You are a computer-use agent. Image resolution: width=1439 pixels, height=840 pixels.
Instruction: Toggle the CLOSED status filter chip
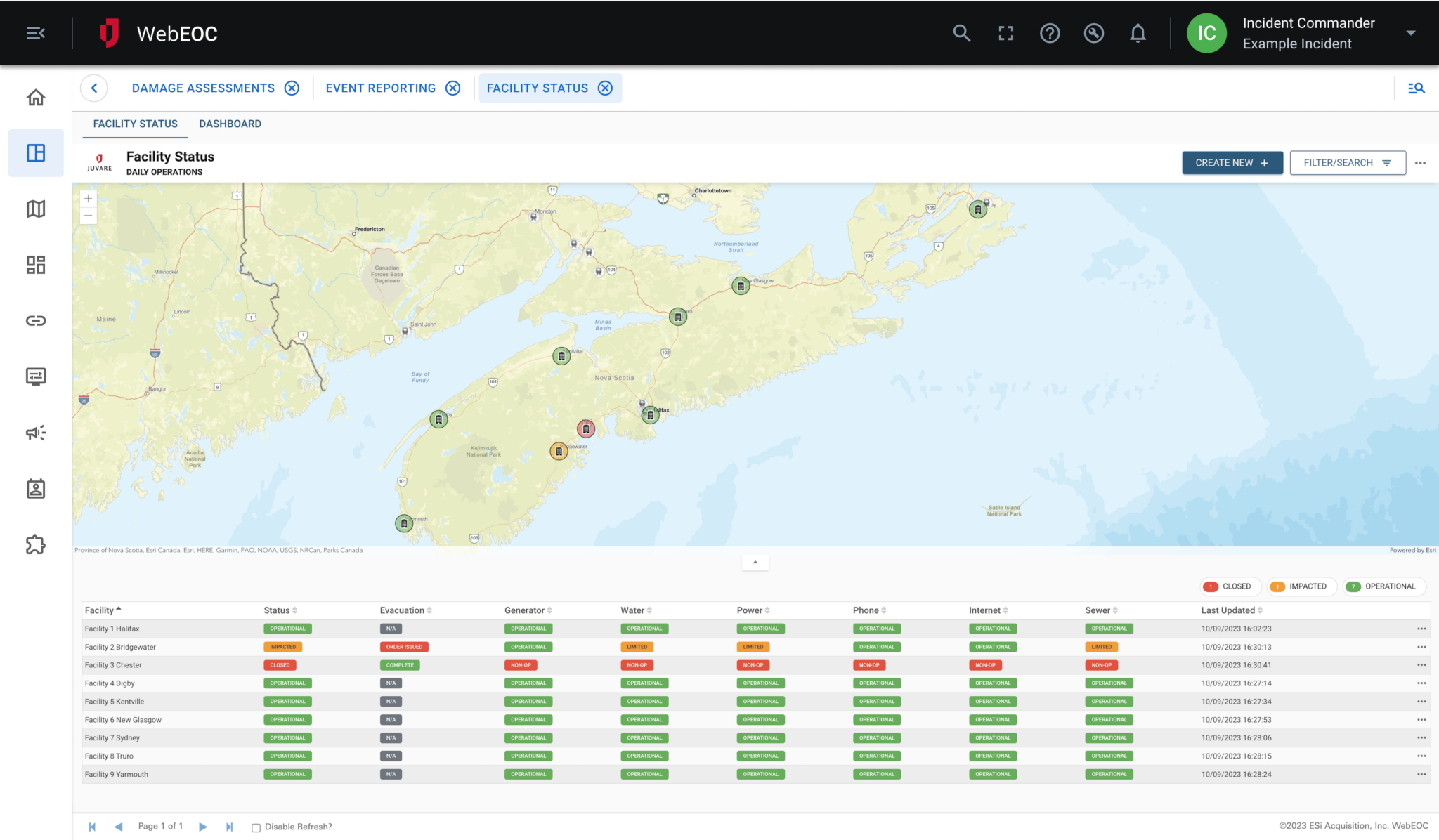tap(1230, 586)
